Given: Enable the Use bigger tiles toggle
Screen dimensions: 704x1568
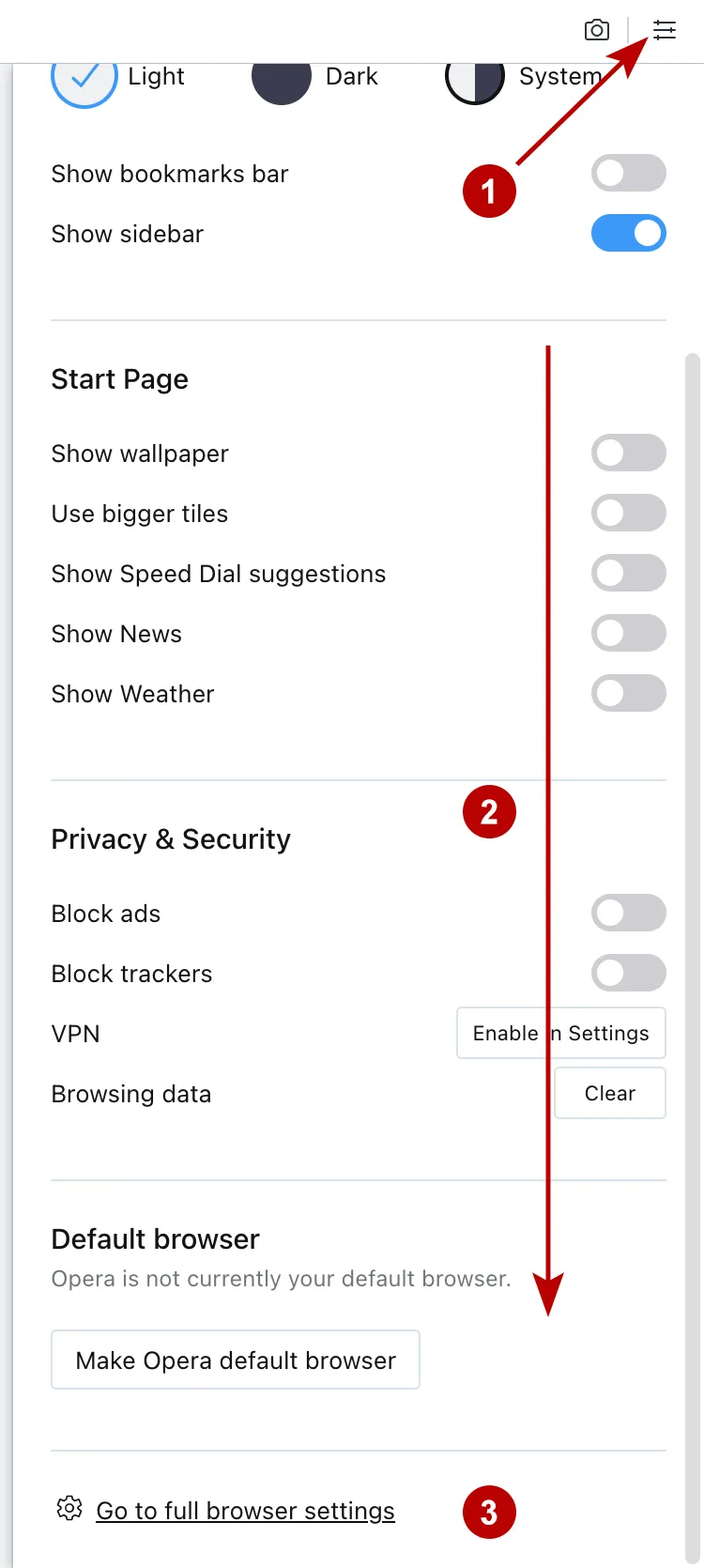Looking at the screenshot, I should [x=629, y=513].
